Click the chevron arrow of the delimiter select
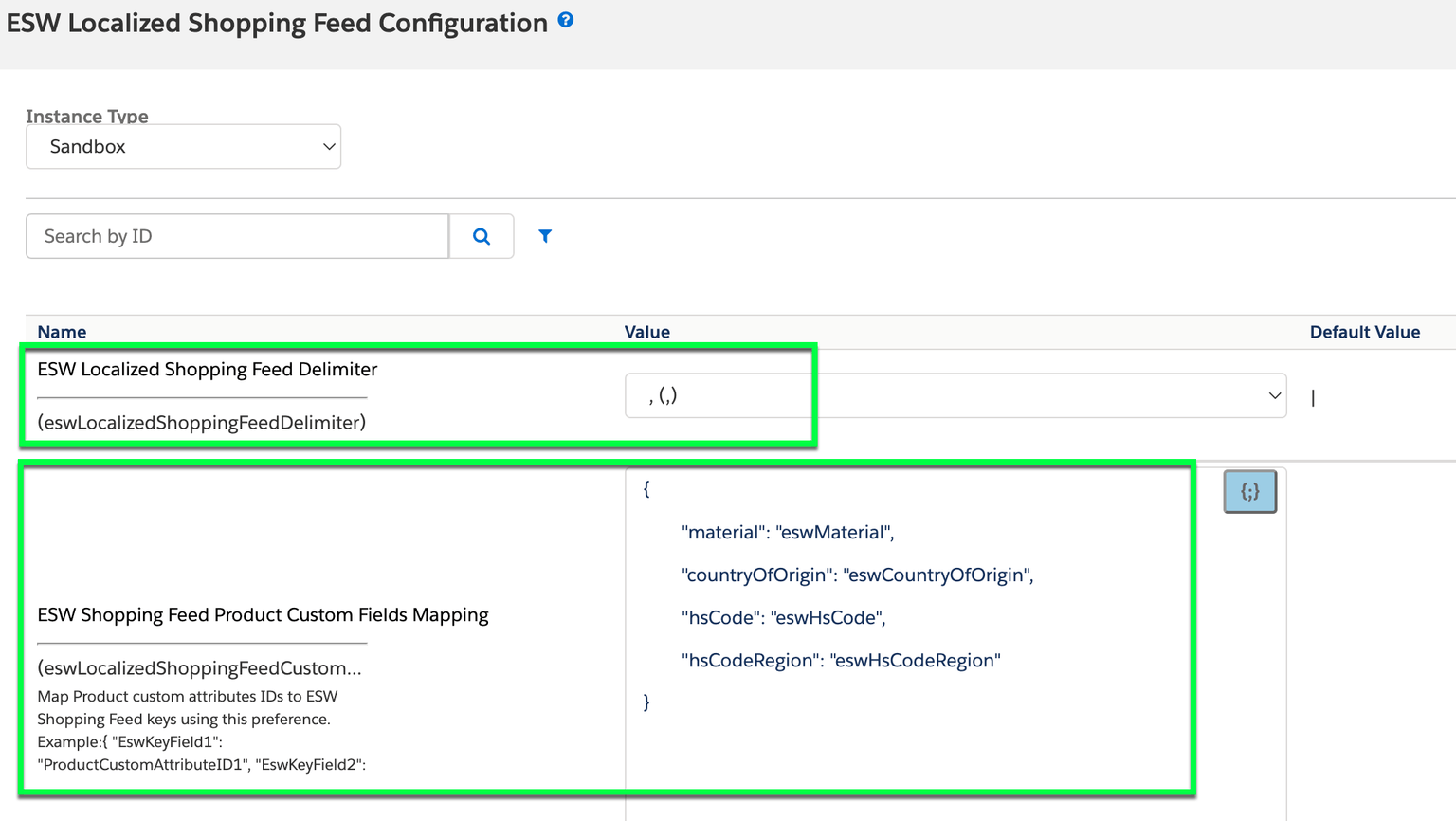The width and height of the screenshot is (1456, 821). [x=1274, y=395]
